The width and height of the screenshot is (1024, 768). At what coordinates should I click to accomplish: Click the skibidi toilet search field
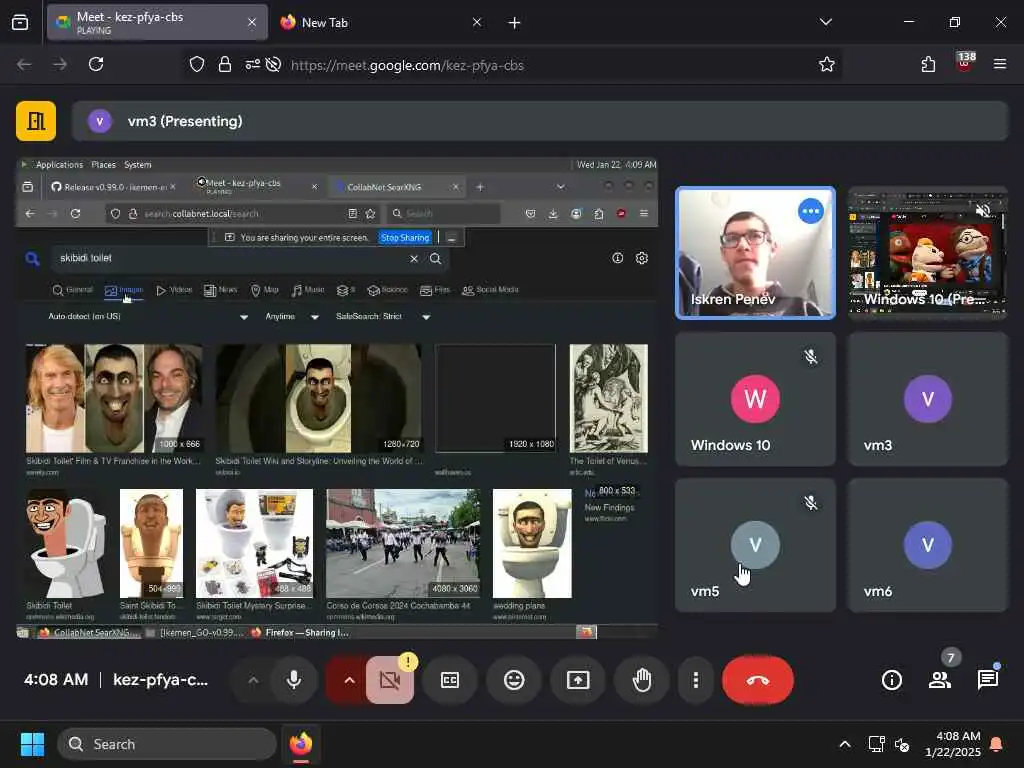coord(229,259)
